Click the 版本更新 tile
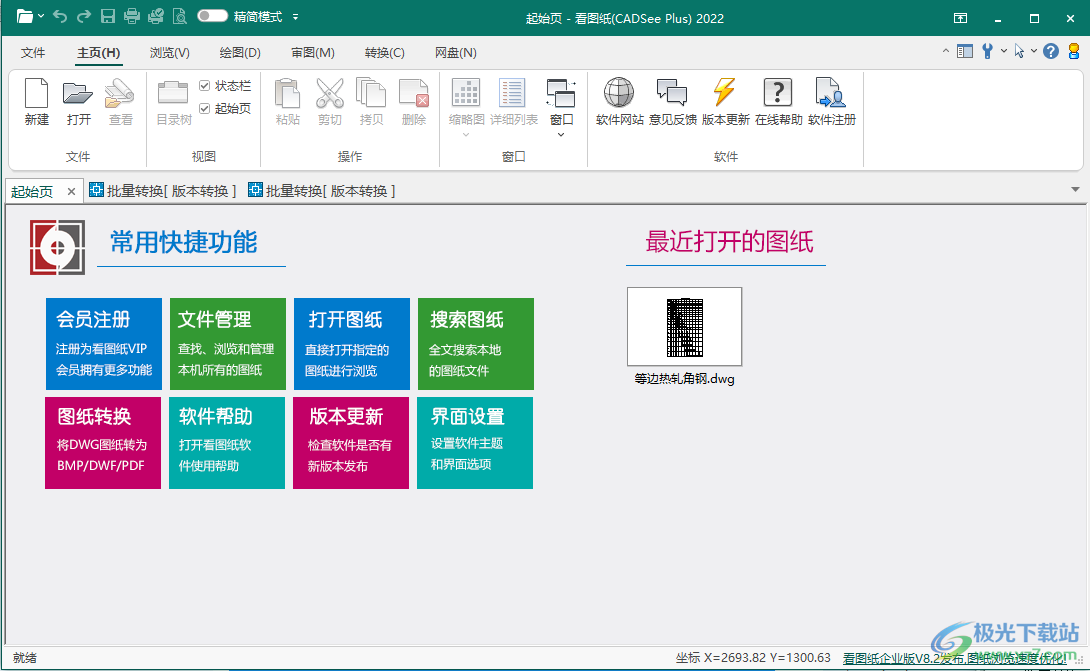 click(x=351, y=443)
